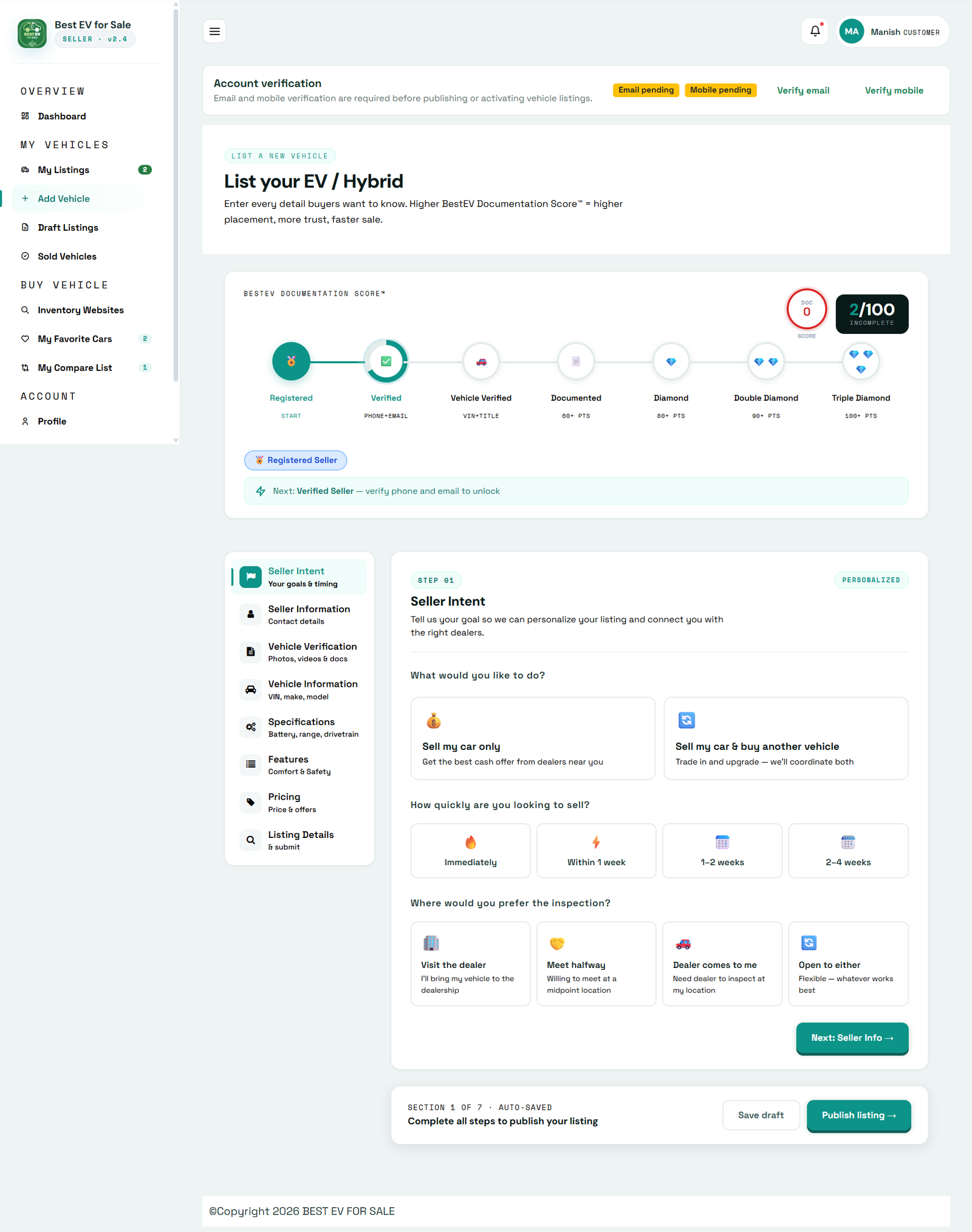Click the Triple Diamond milestone icon
972x1232 pixels.
coord(861,362)
